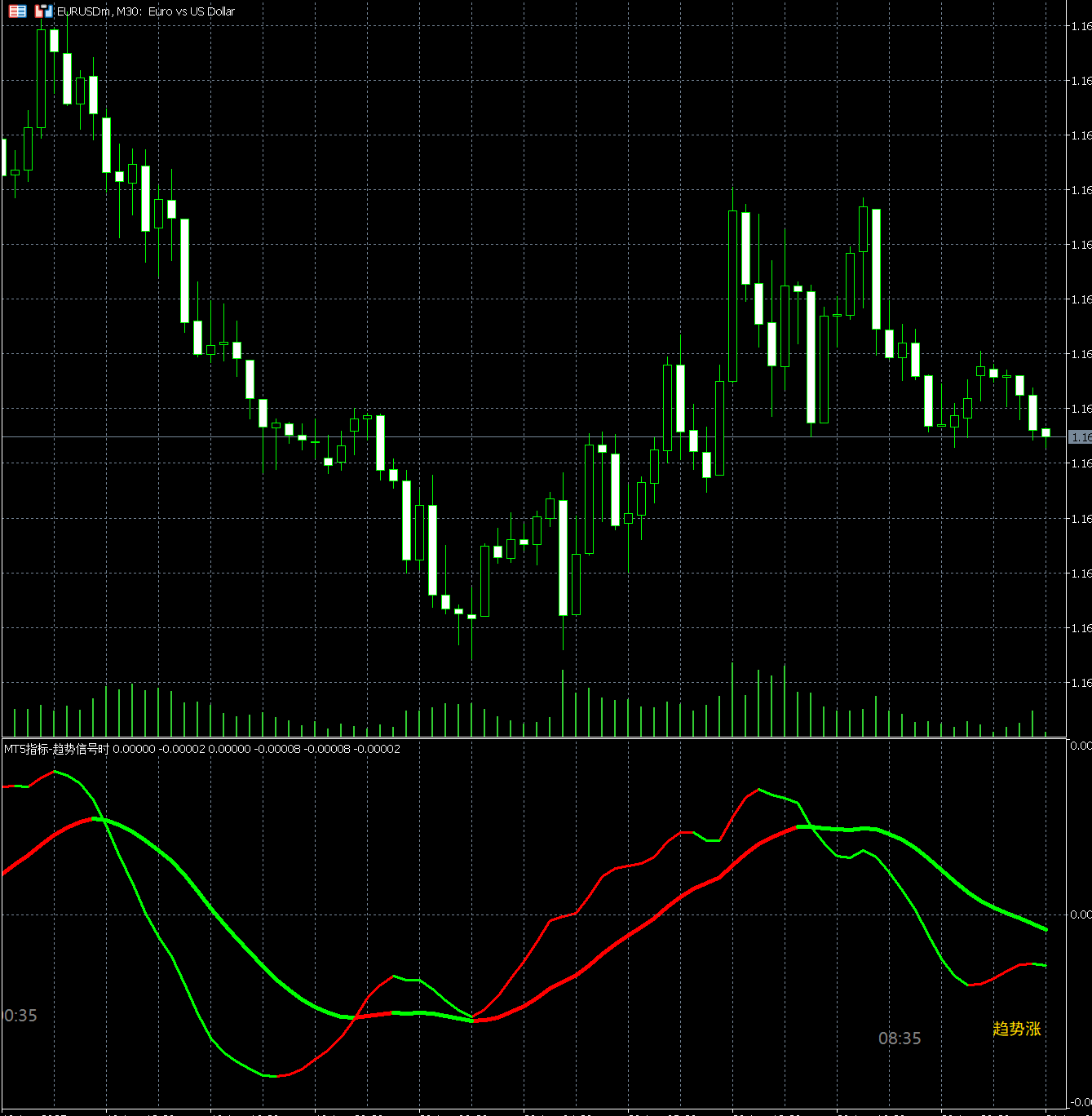This screenshot has width=1092, height=1116.
Task: Select the first tall candle at top-left
Action: coord(42,78)
